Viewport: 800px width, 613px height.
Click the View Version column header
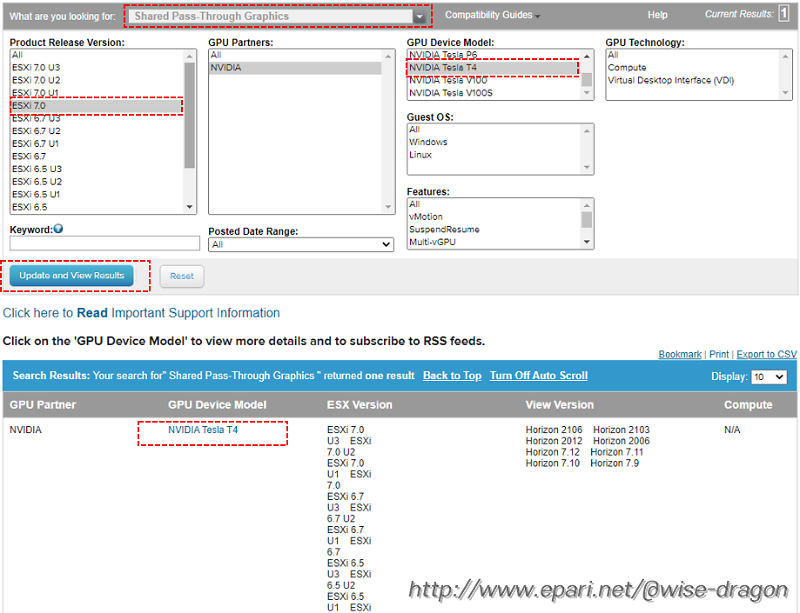click(560, 405)
